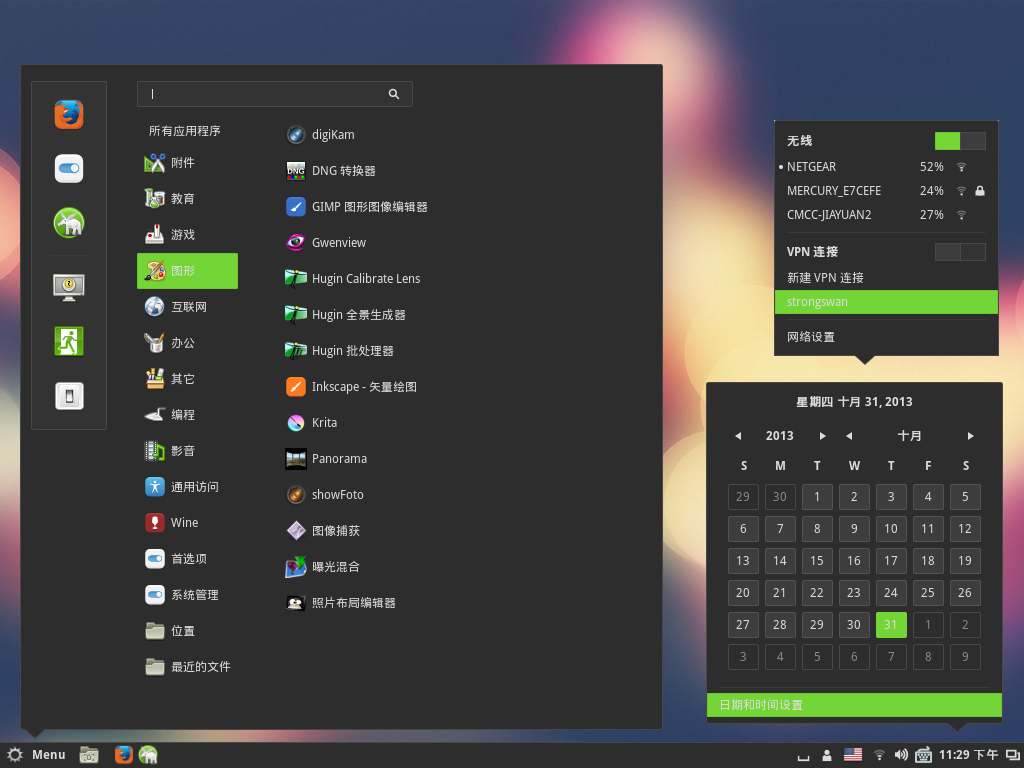Launch Krita painting application
Screen dimensions: 1024x768
312,423
